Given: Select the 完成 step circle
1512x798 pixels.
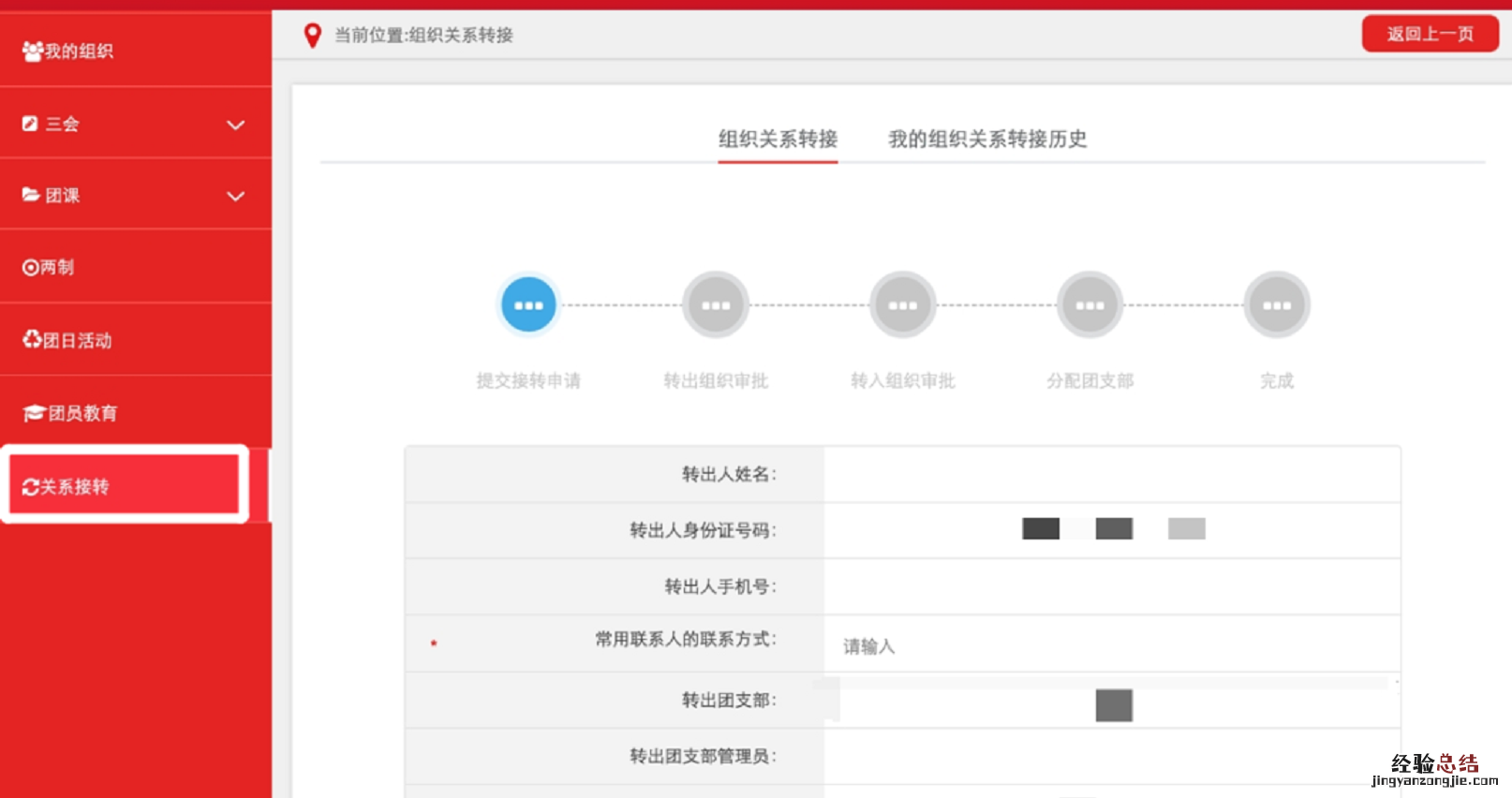Looking at the screenshot, I should 1276,305.
